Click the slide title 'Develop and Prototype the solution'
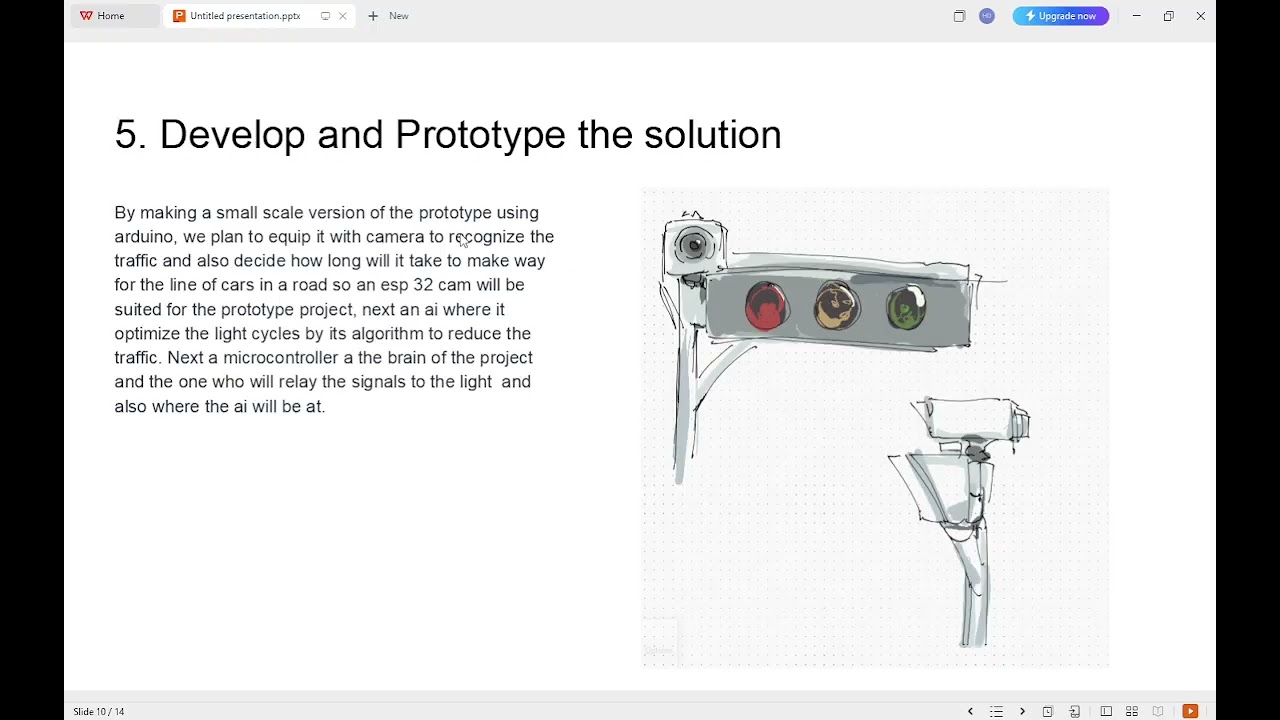 448,135
